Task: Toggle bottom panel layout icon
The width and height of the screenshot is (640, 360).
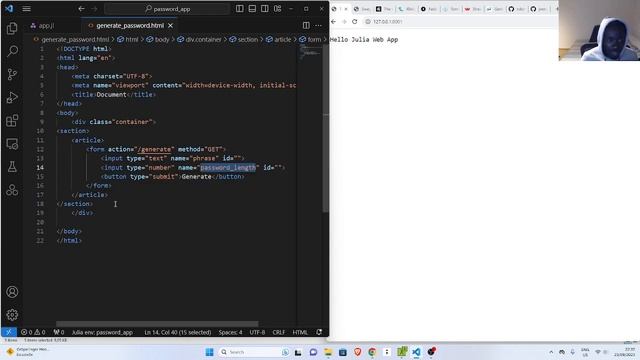Action: [x=252, y=9]
